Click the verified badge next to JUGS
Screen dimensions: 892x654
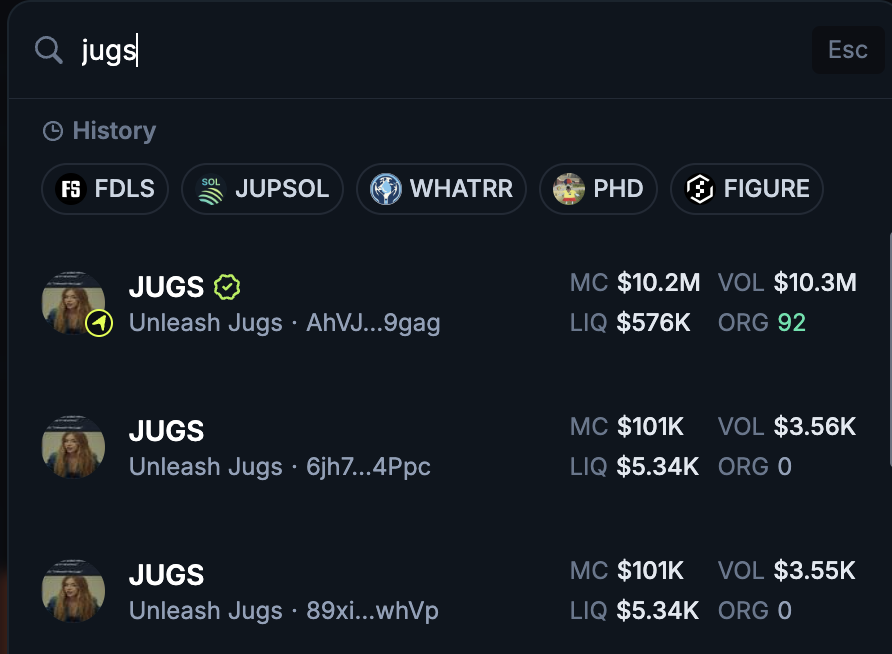pos(228,288)
